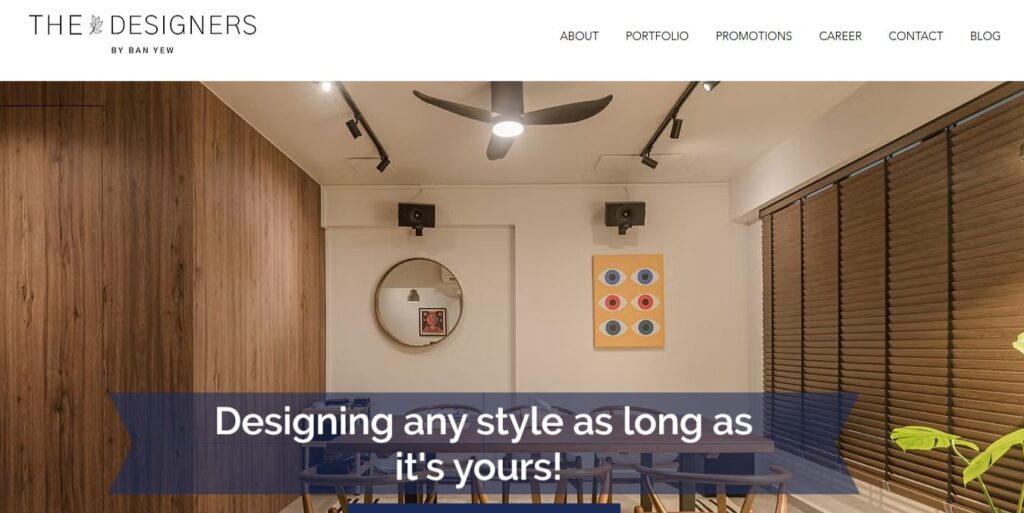This screenshot has height=513, width=1024.
Task: Open the ABOUT page
Action: [579, 36]
